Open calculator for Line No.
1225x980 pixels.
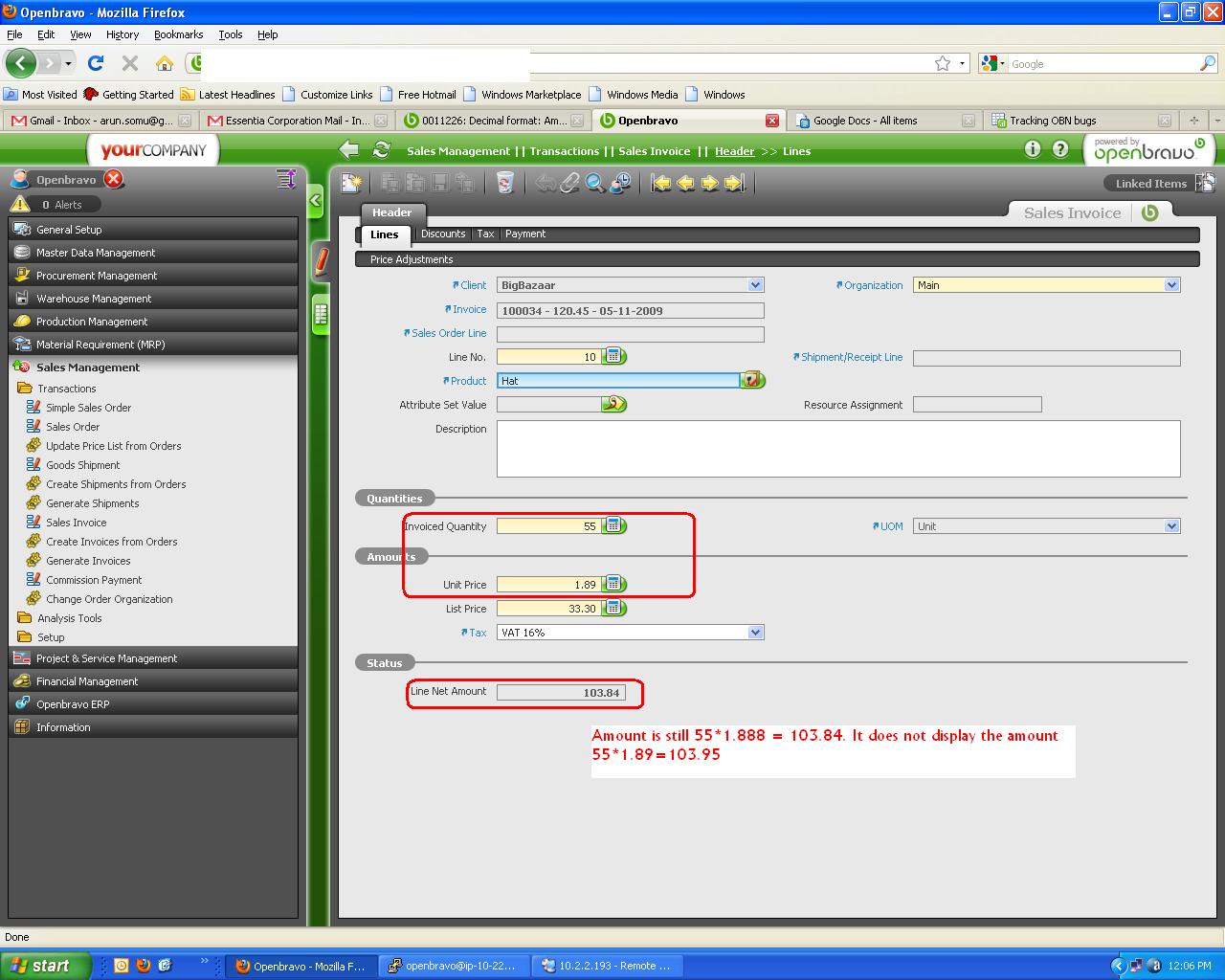(614, 357)
